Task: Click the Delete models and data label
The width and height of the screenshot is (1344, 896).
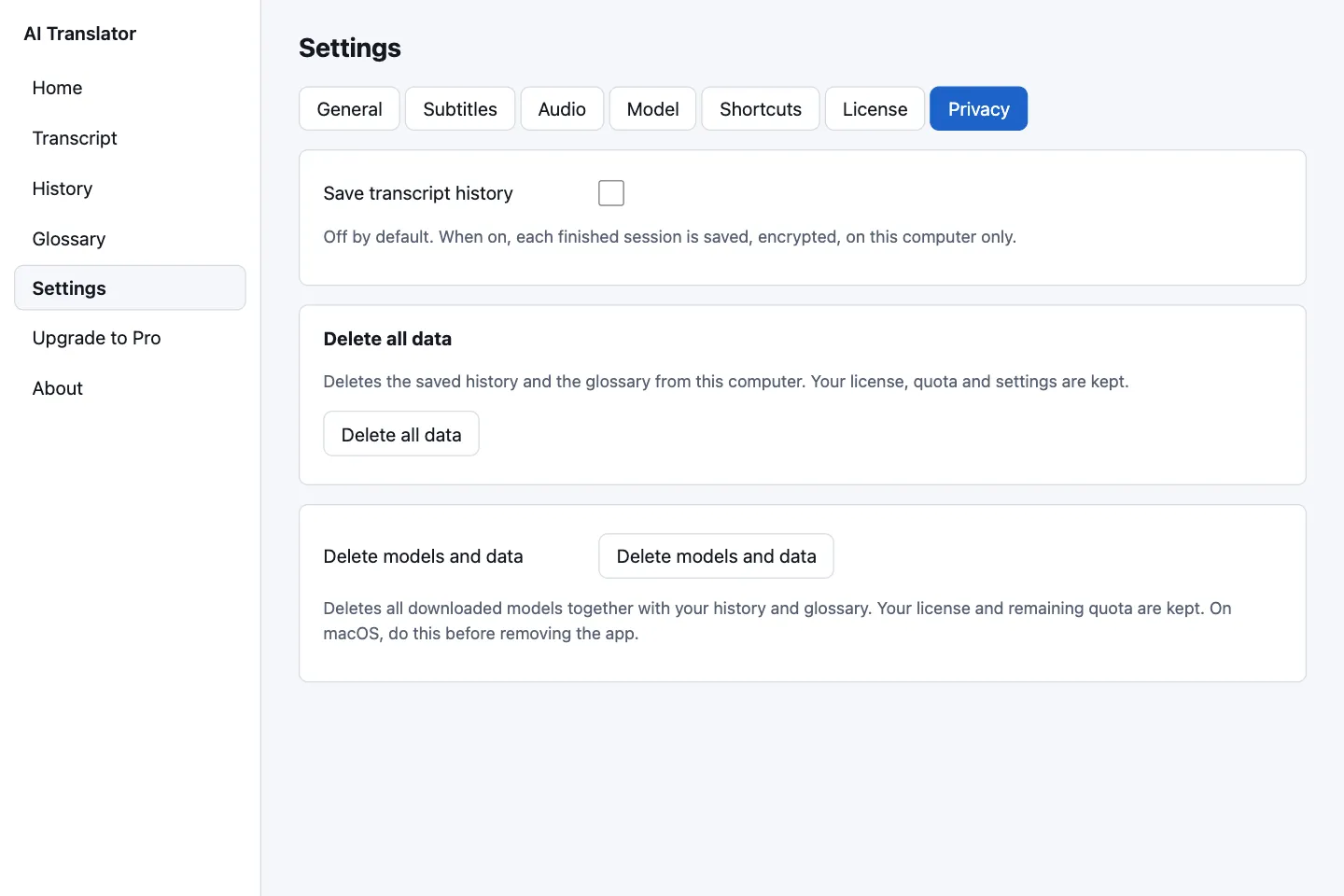Action: point(423,556)
